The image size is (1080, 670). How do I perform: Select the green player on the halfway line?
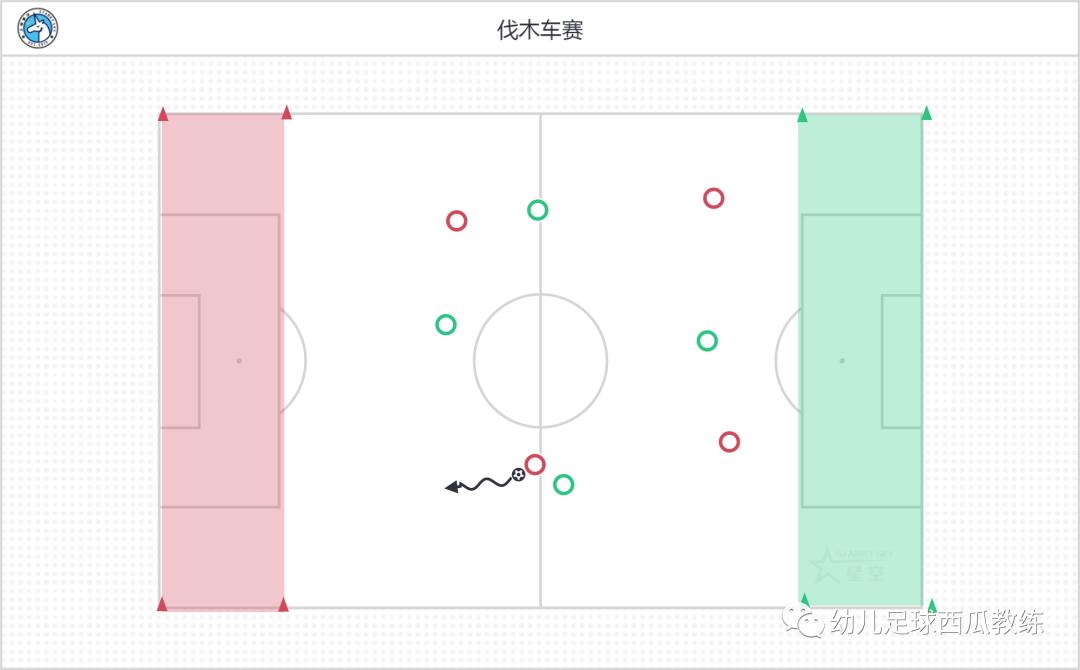point(538,210)
